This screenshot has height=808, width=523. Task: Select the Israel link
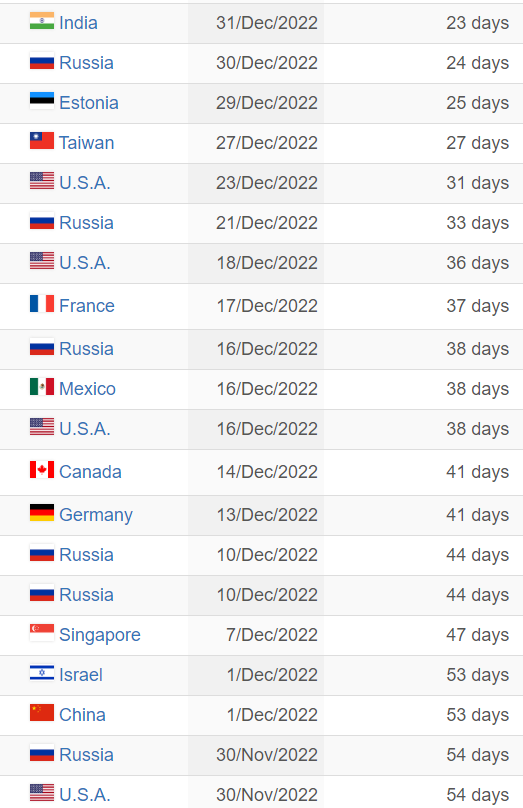click(x=81, y=675)
